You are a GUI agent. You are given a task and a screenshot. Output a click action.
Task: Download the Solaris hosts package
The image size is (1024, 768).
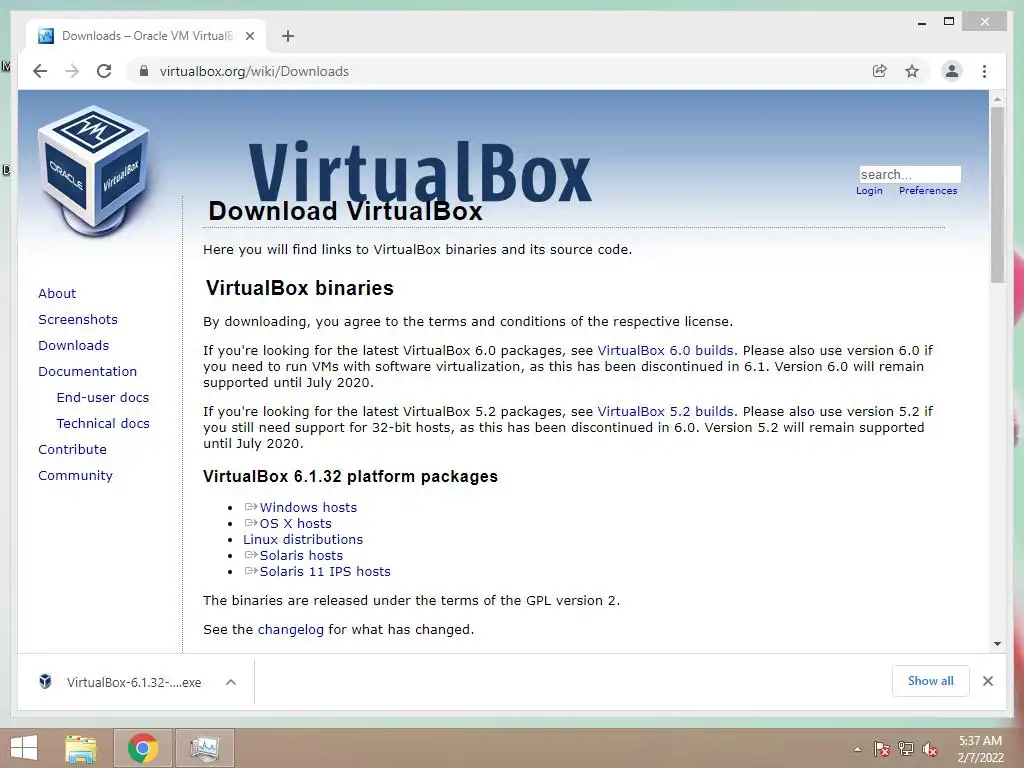301,556
